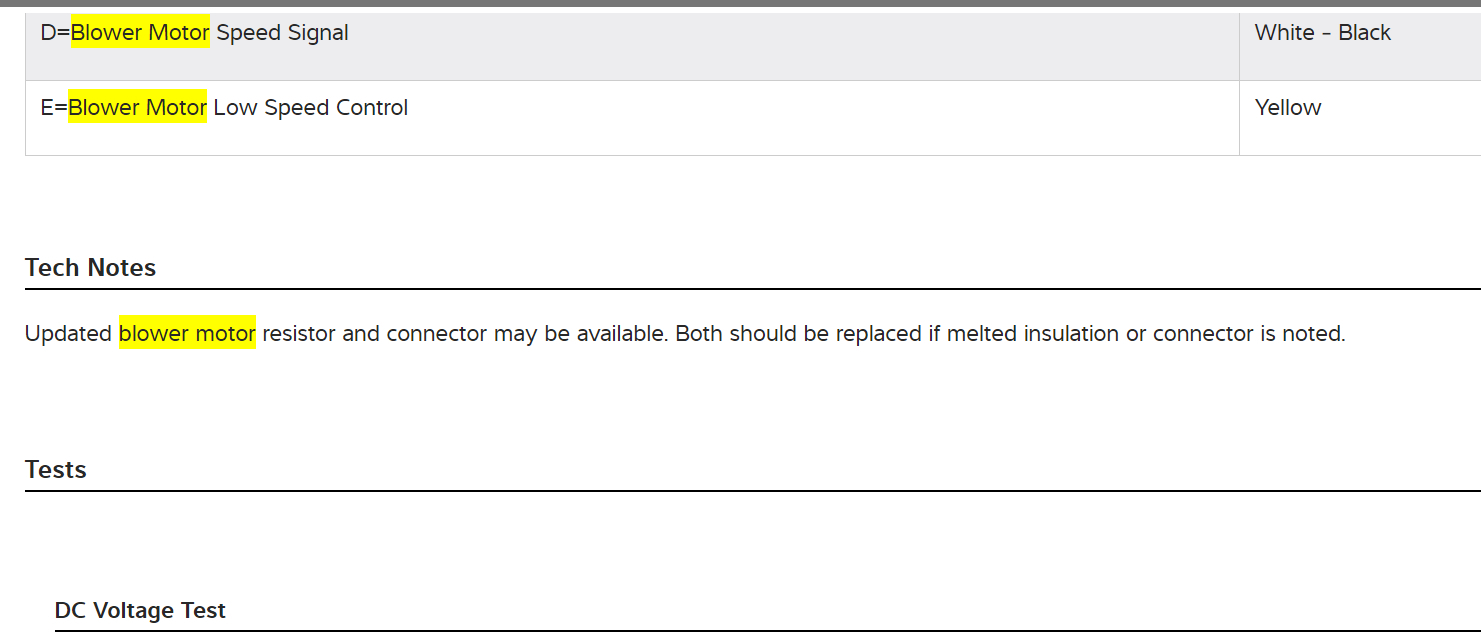Click the "D=" prefix in the table
This screenshot has width=1481, height=639.
pos(55,33)
